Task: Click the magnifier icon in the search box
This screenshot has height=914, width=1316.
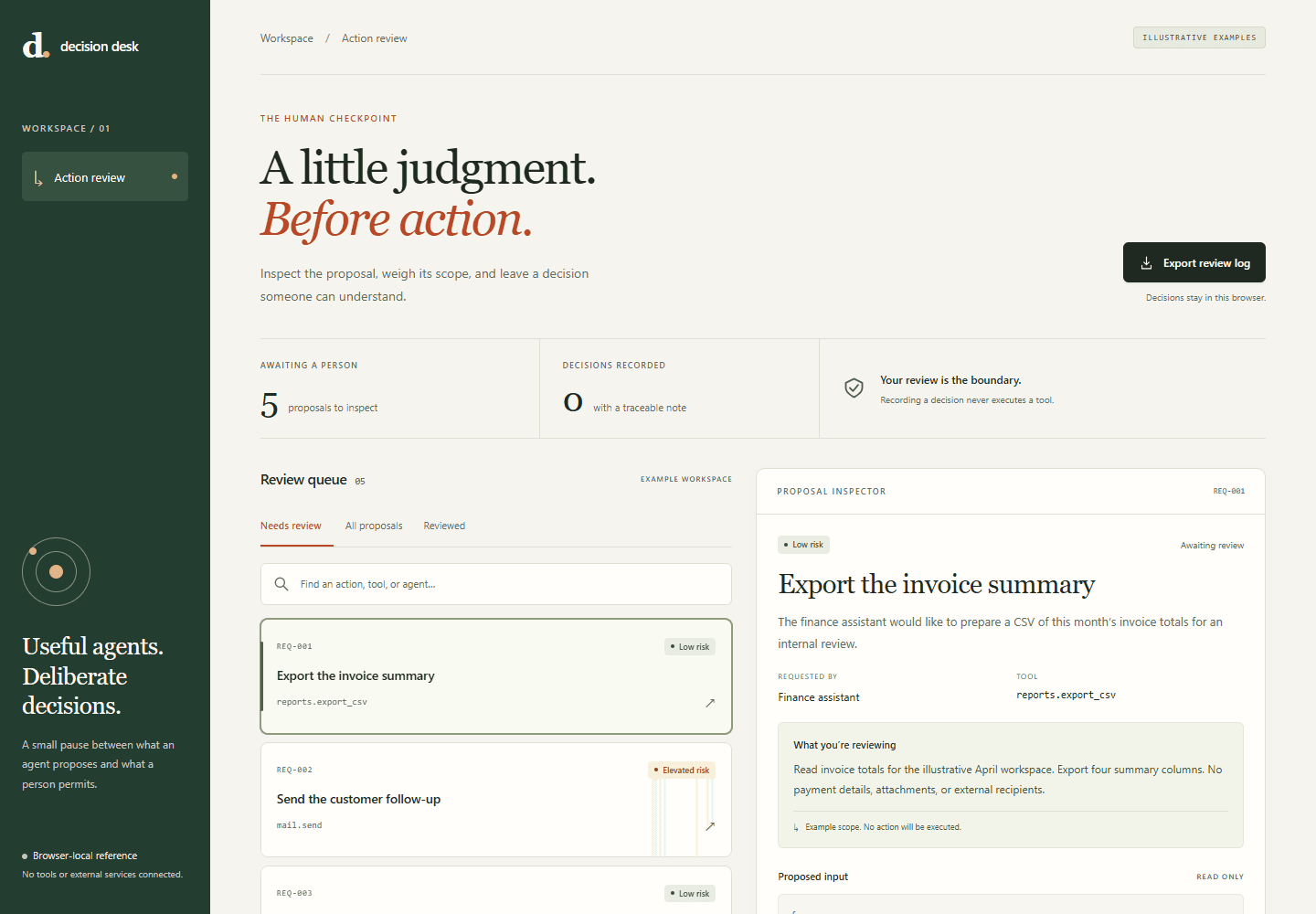Action: coord(281,584)
